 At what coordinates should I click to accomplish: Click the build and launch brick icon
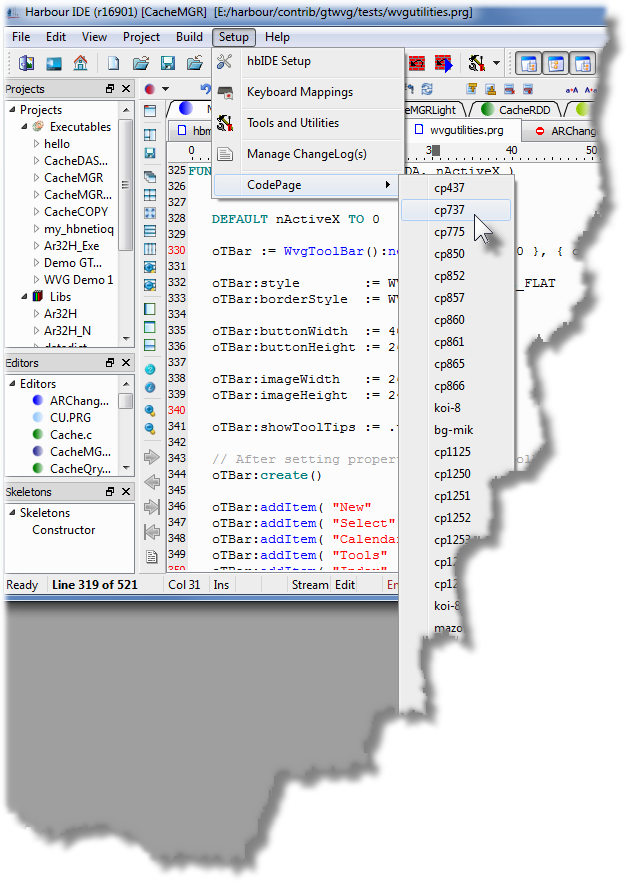443,63
